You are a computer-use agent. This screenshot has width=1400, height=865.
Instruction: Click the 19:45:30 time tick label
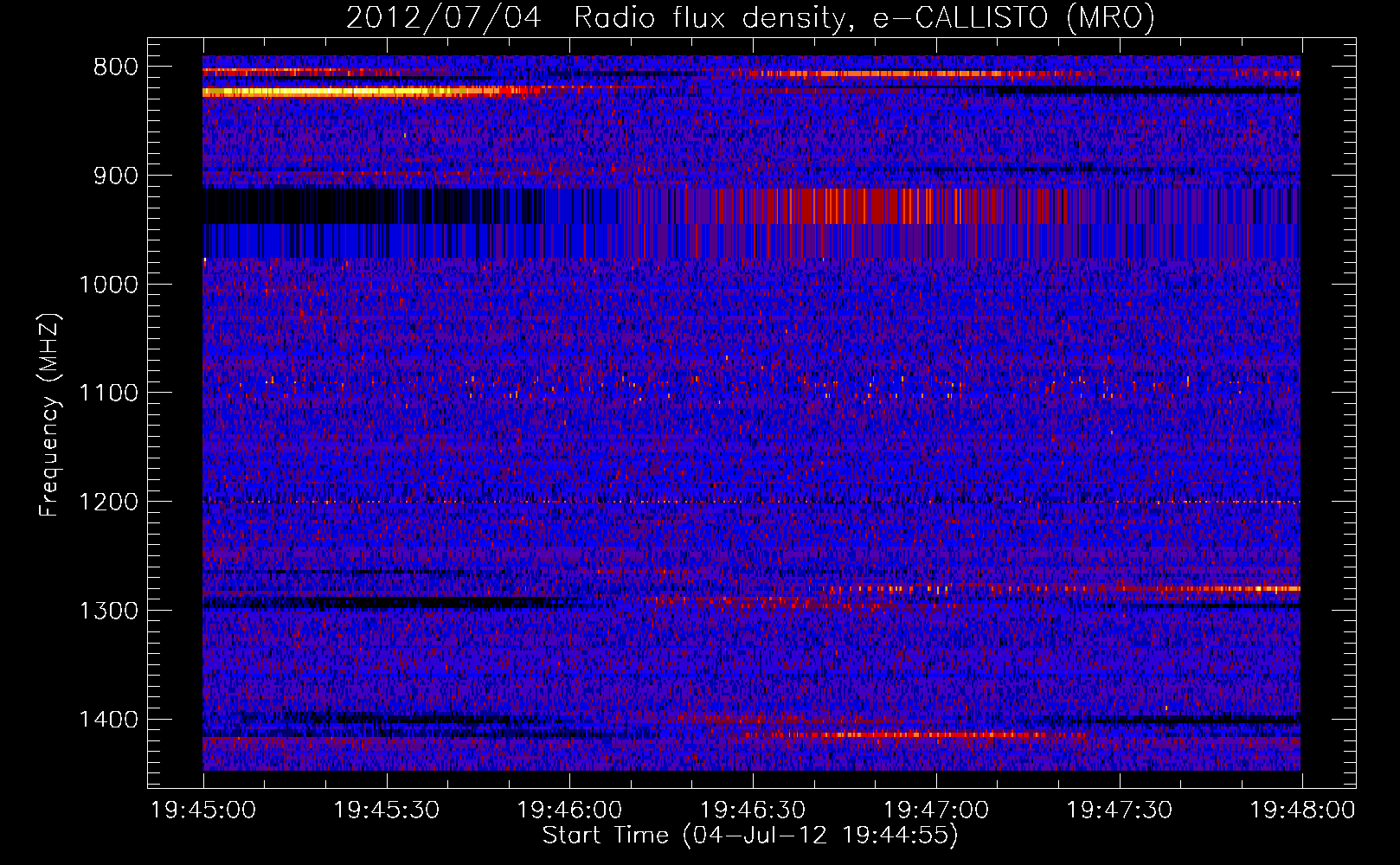tap(387, 811)
